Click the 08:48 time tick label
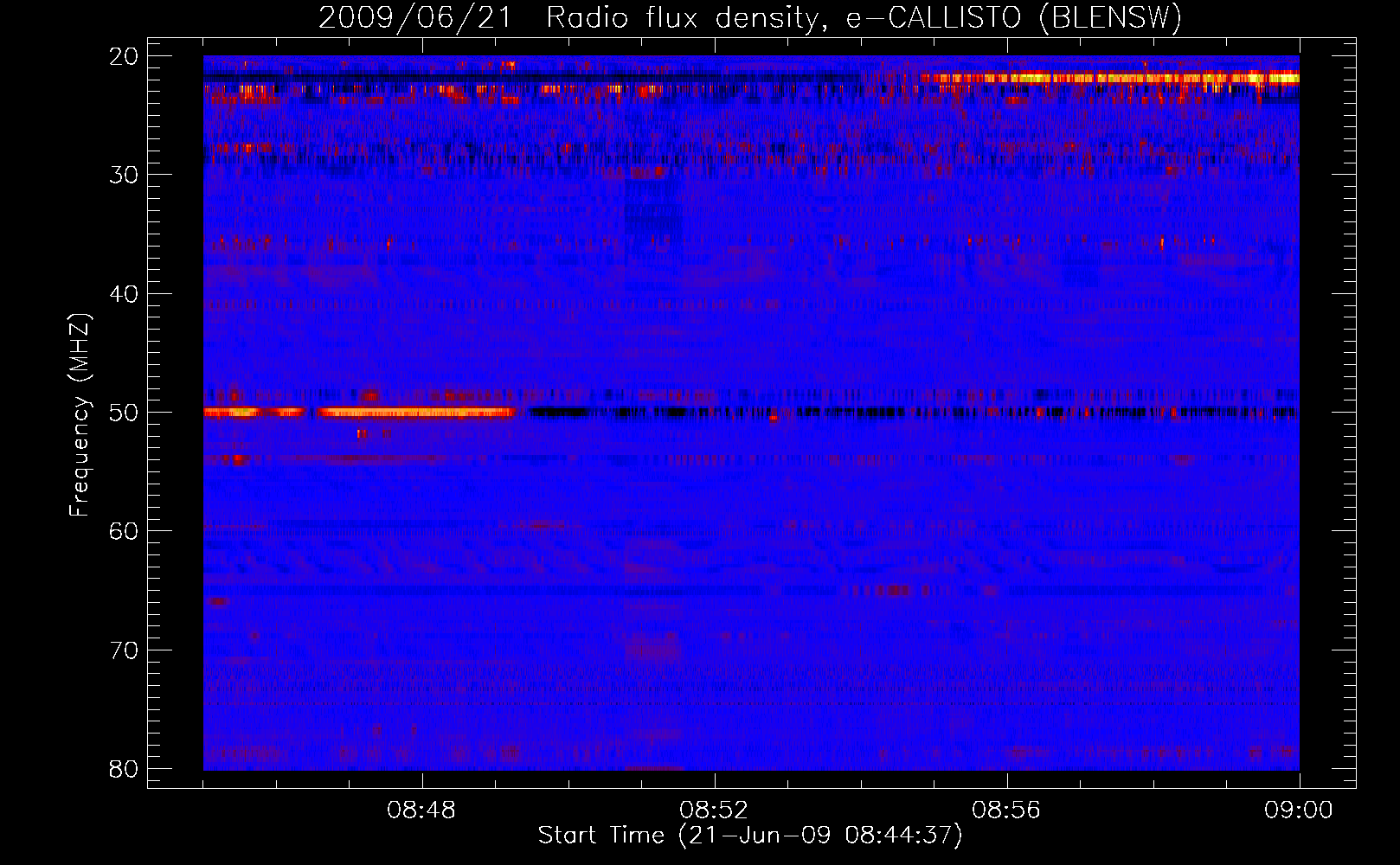Screen dimensions: 1400x865 (421, 811)
